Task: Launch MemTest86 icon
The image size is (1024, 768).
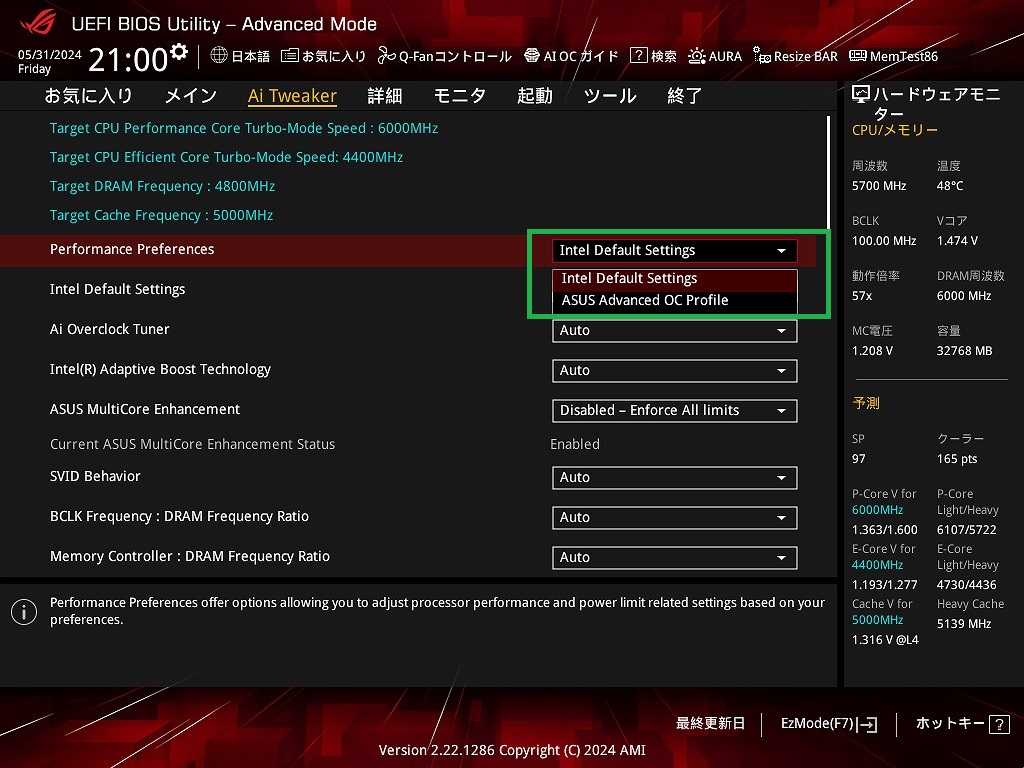Action: pyautogui.click(x=857, y=56)
